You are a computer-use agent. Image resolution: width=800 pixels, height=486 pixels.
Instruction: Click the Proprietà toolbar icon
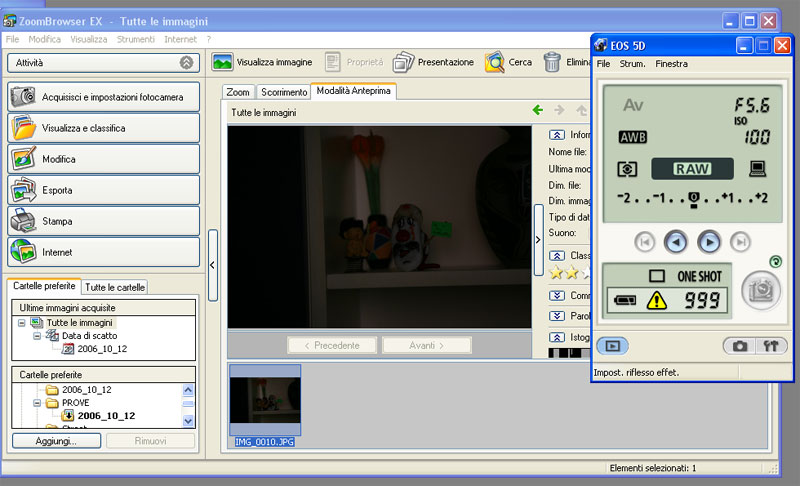point(333,62)
